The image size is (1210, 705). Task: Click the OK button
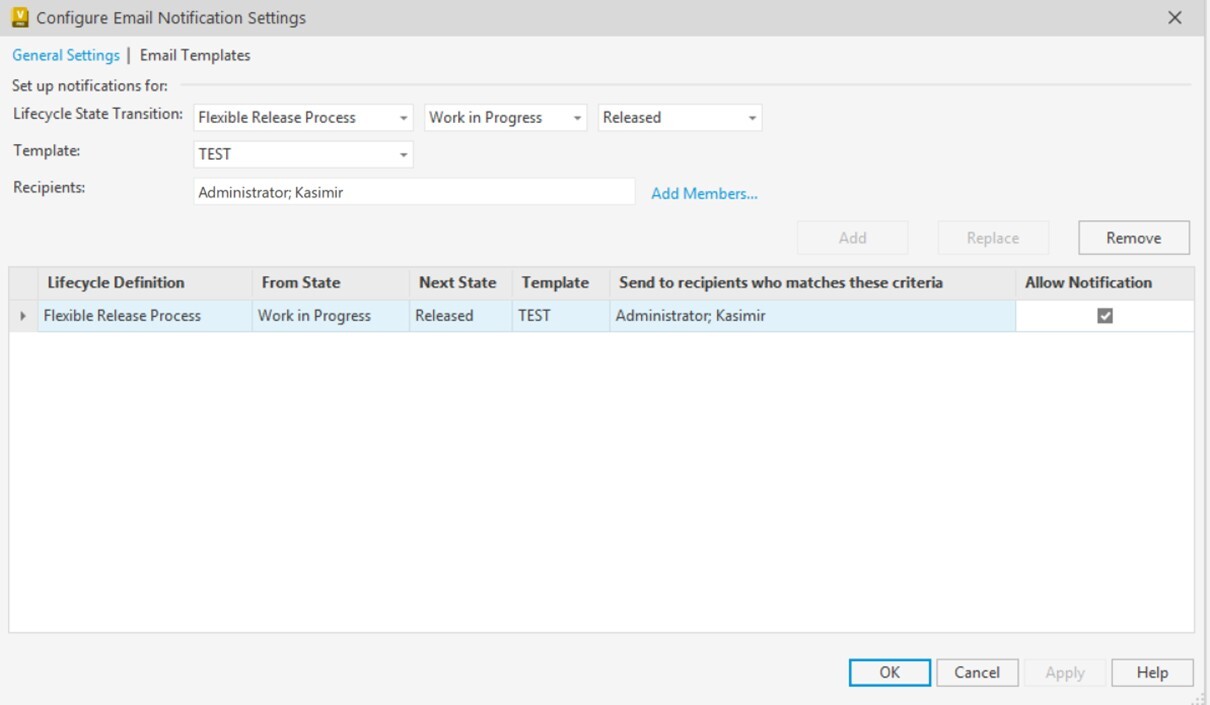tap(890, 673)
